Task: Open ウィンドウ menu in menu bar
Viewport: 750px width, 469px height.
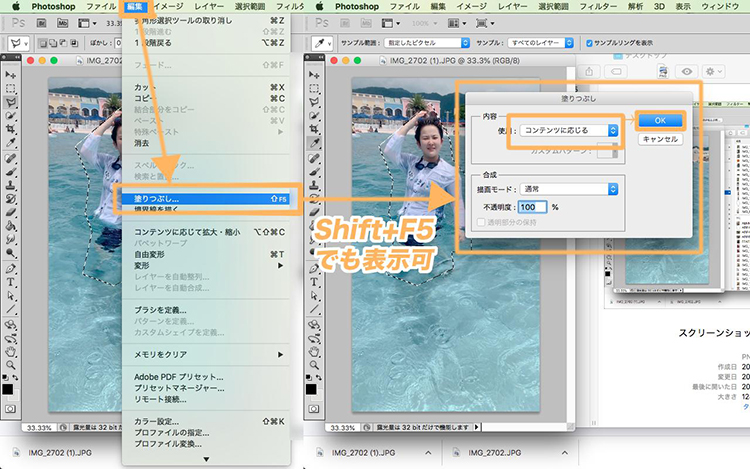Action: click(x=720, y=6)
